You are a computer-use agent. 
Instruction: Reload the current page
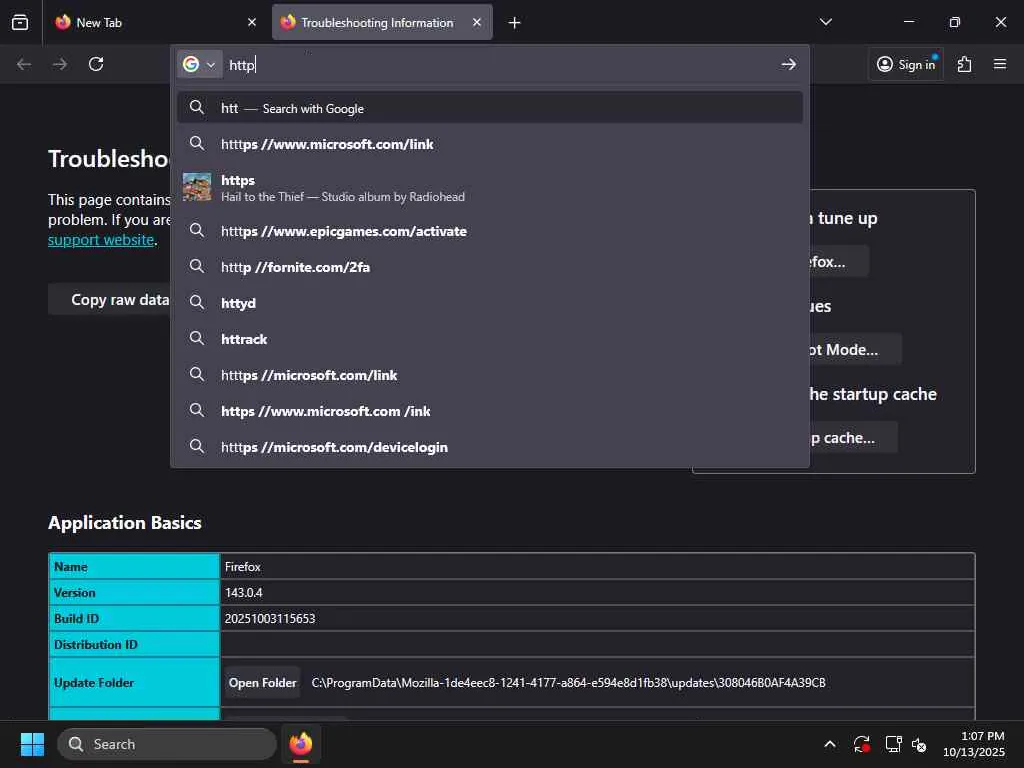coord(96,64)
